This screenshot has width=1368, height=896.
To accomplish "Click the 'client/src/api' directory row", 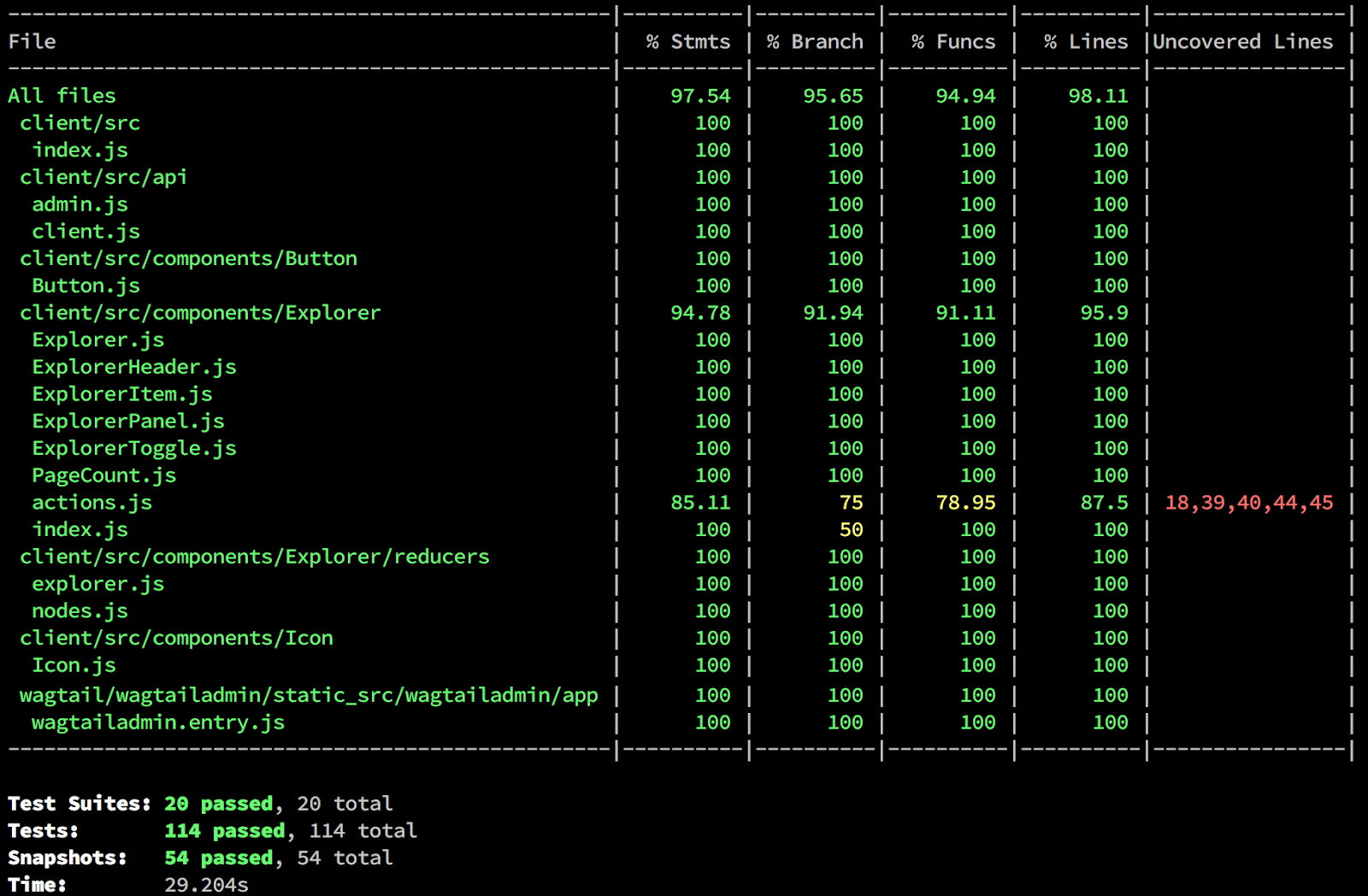I will click(103, 177).
